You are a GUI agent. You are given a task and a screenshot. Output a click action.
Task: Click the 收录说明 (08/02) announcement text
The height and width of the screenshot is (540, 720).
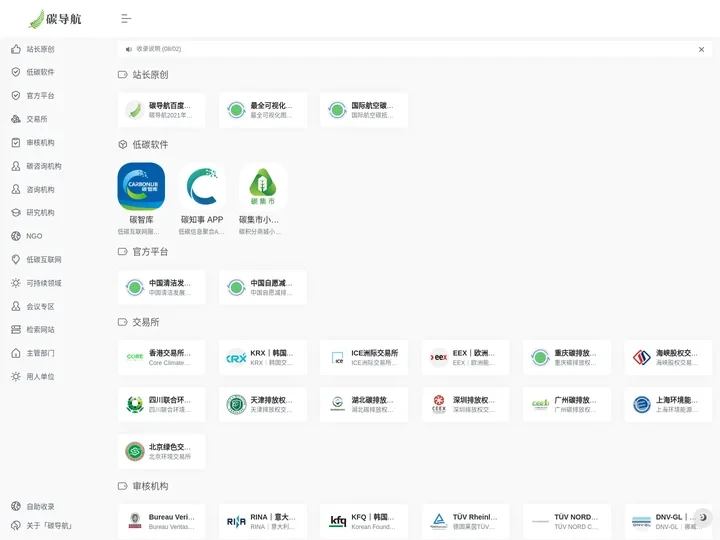pyautogui.click(x=158, y=49)
